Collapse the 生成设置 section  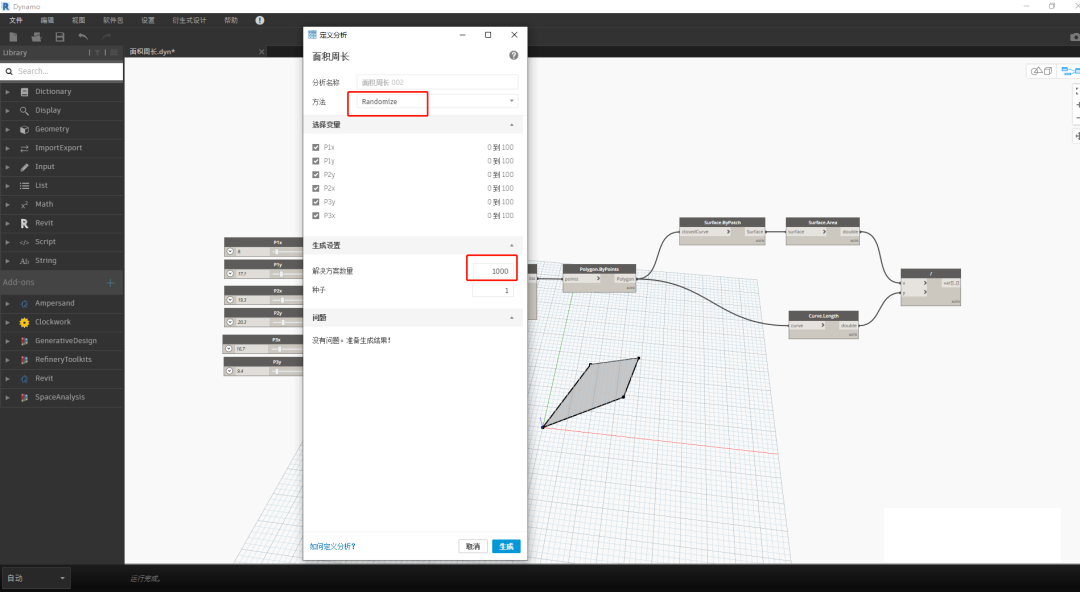511,245
